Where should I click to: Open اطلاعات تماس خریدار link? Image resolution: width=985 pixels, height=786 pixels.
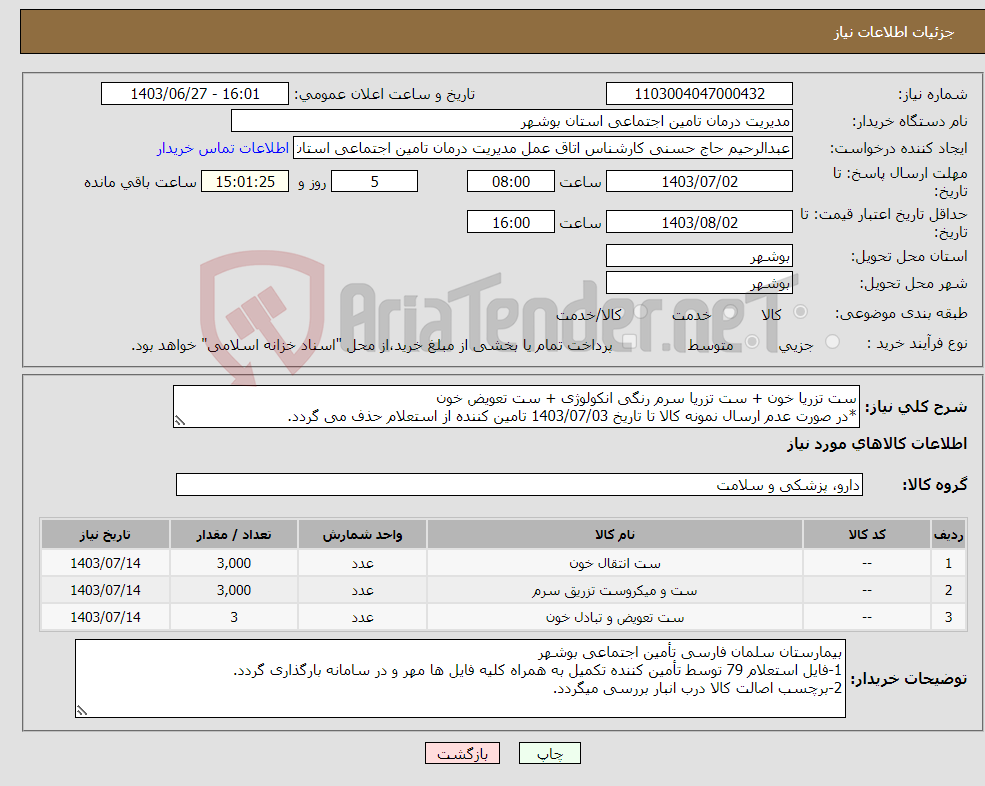click(x=223, y=148)
